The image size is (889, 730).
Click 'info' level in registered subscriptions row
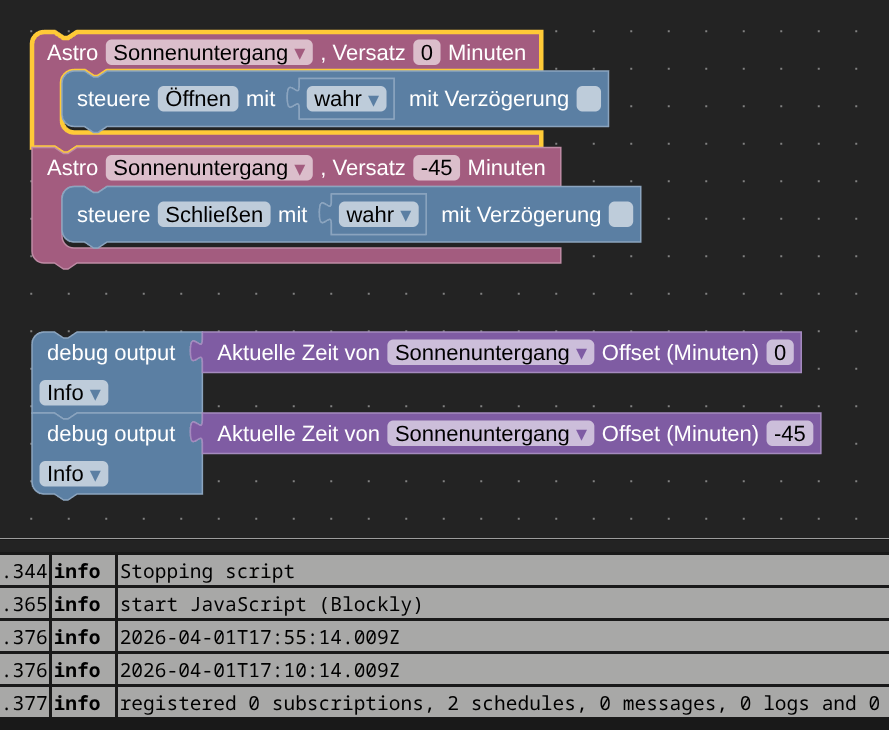(77, 703)
